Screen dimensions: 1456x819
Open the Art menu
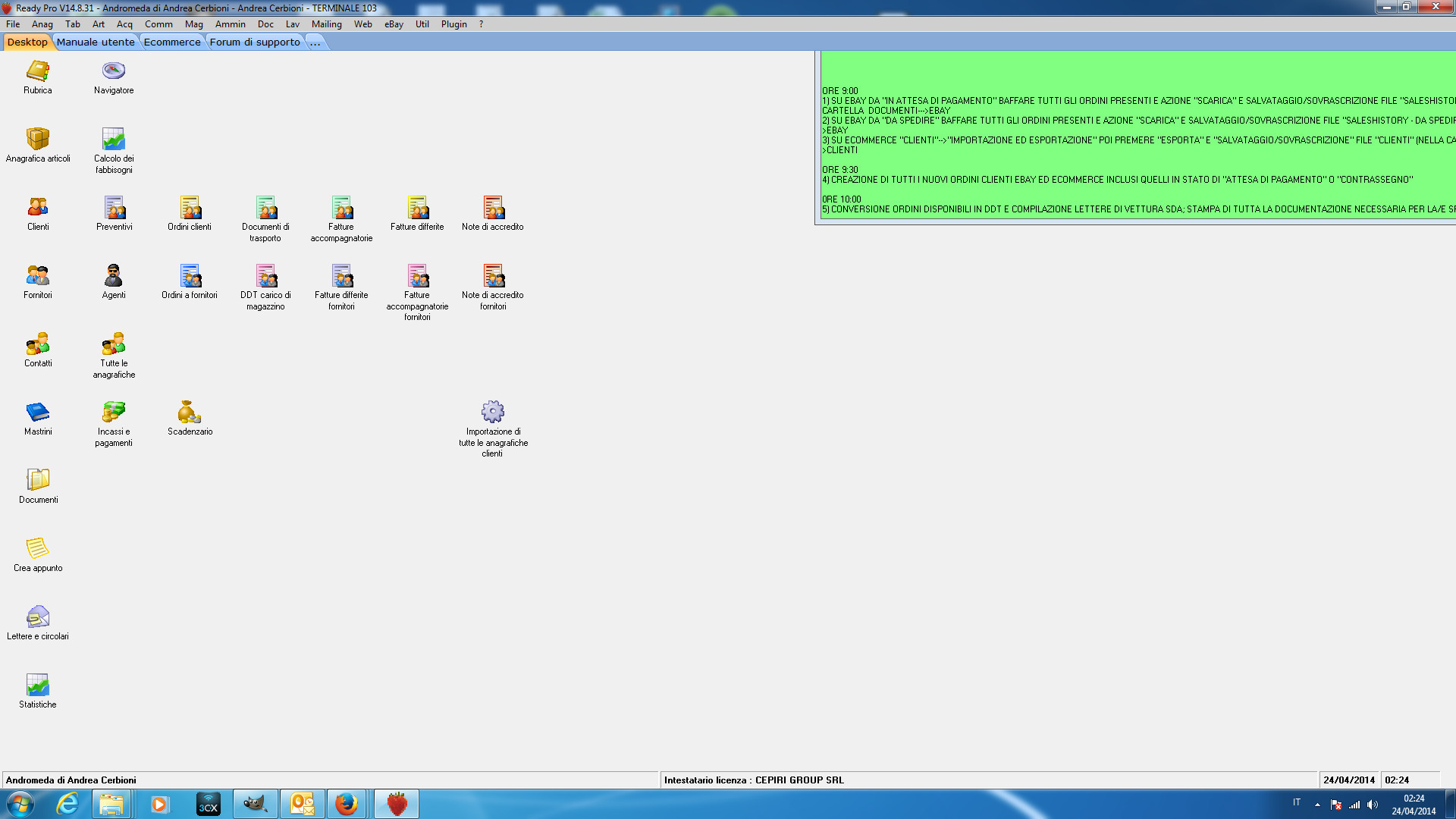click(x=99, y=24)
